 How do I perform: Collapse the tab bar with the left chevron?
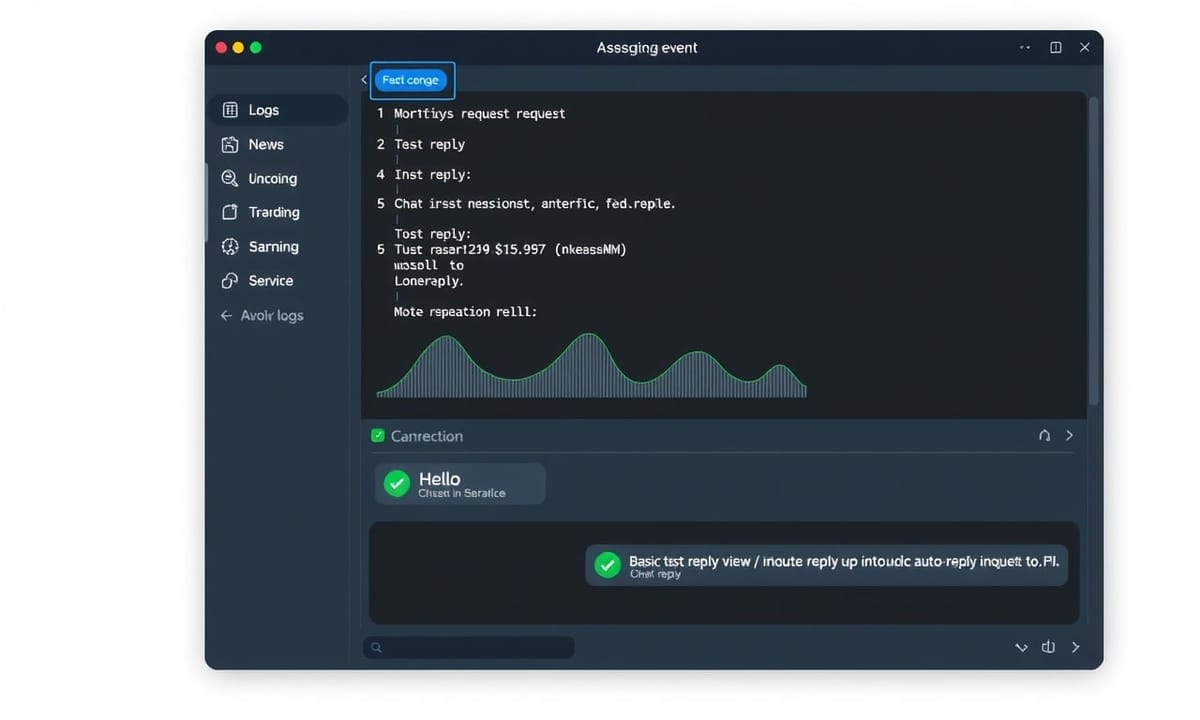tap(364, 80)
